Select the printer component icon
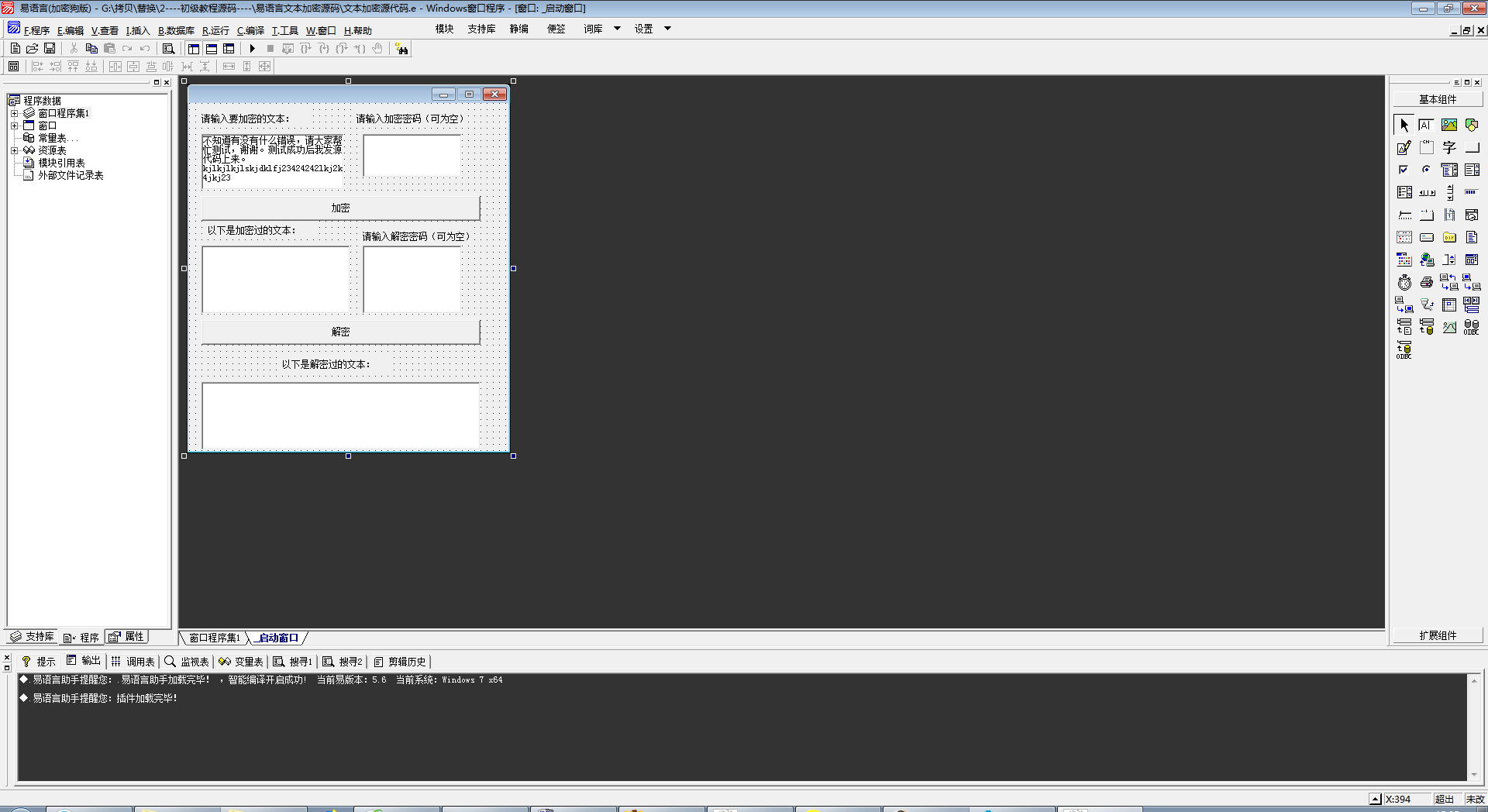1488x812 pixels. click(x=1427, y=282)
